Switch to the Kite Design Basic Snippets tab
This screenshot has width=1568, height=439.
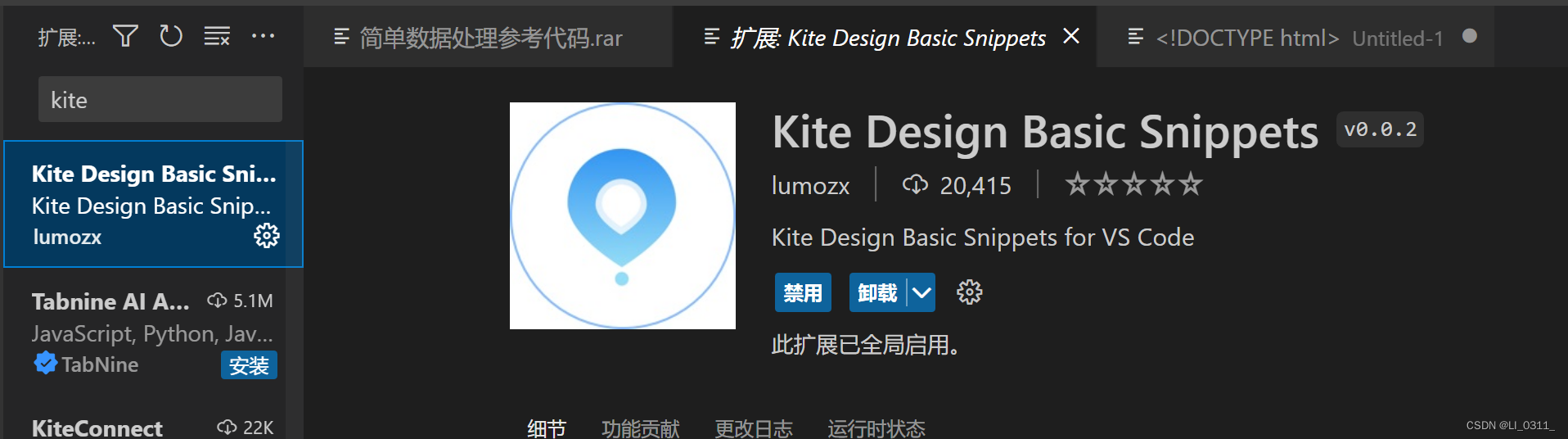pyautogui.click(x=884, y=37)
